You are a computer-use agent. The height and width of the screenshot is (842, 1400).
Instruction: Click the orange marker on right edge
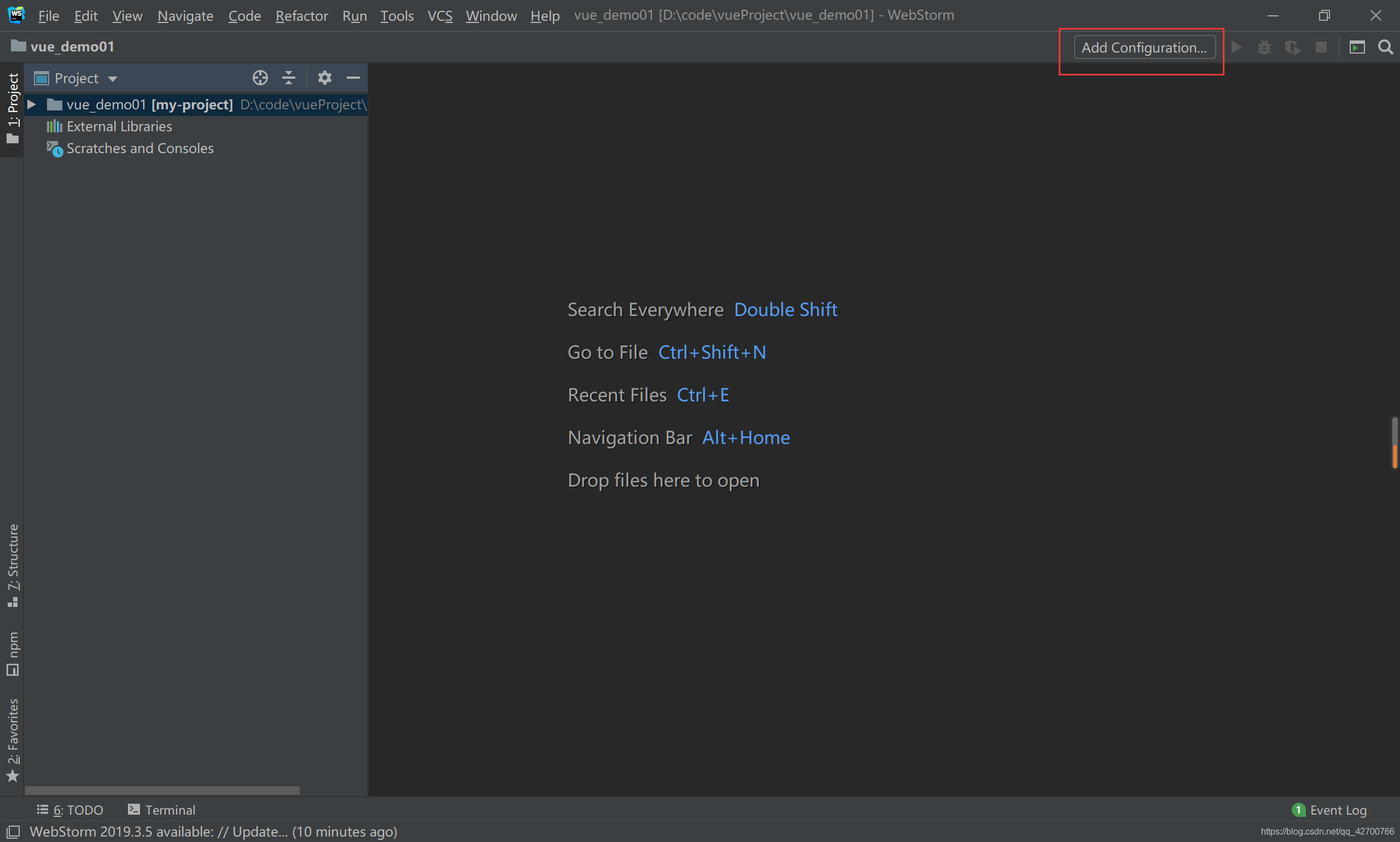1394,456
